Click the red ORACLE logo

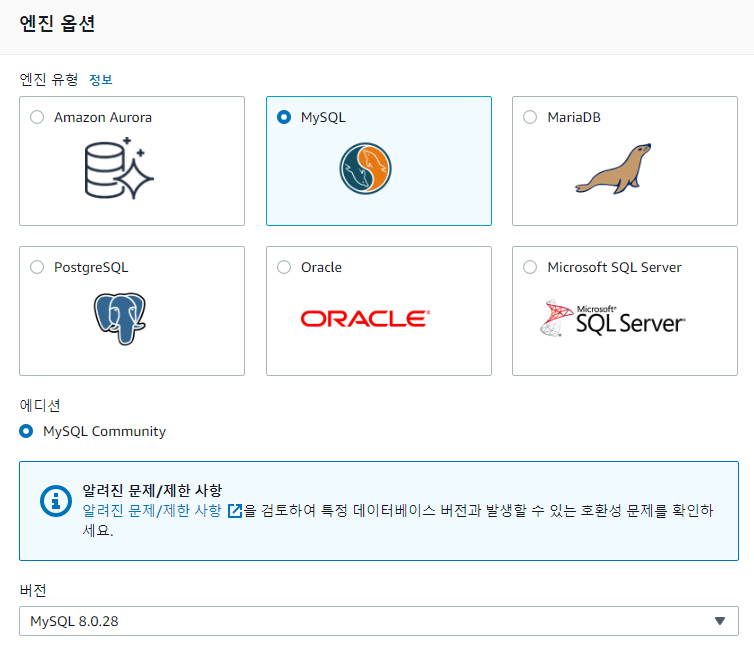[365, 318]
